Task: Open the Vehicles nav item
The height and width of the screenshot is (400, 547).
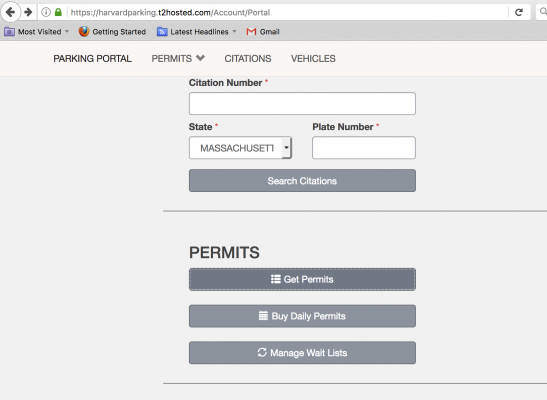Action: [313, 59]
